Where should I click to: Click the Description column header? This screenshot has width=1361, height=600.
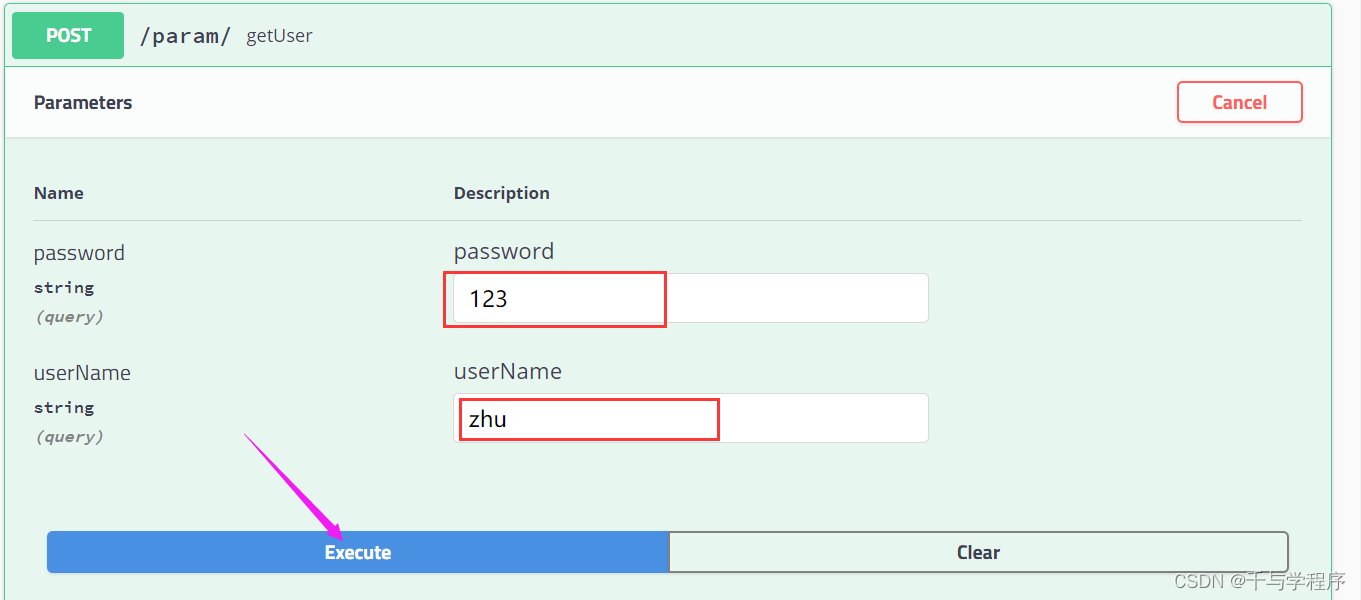pyautogui.click(x=502, y=193)
